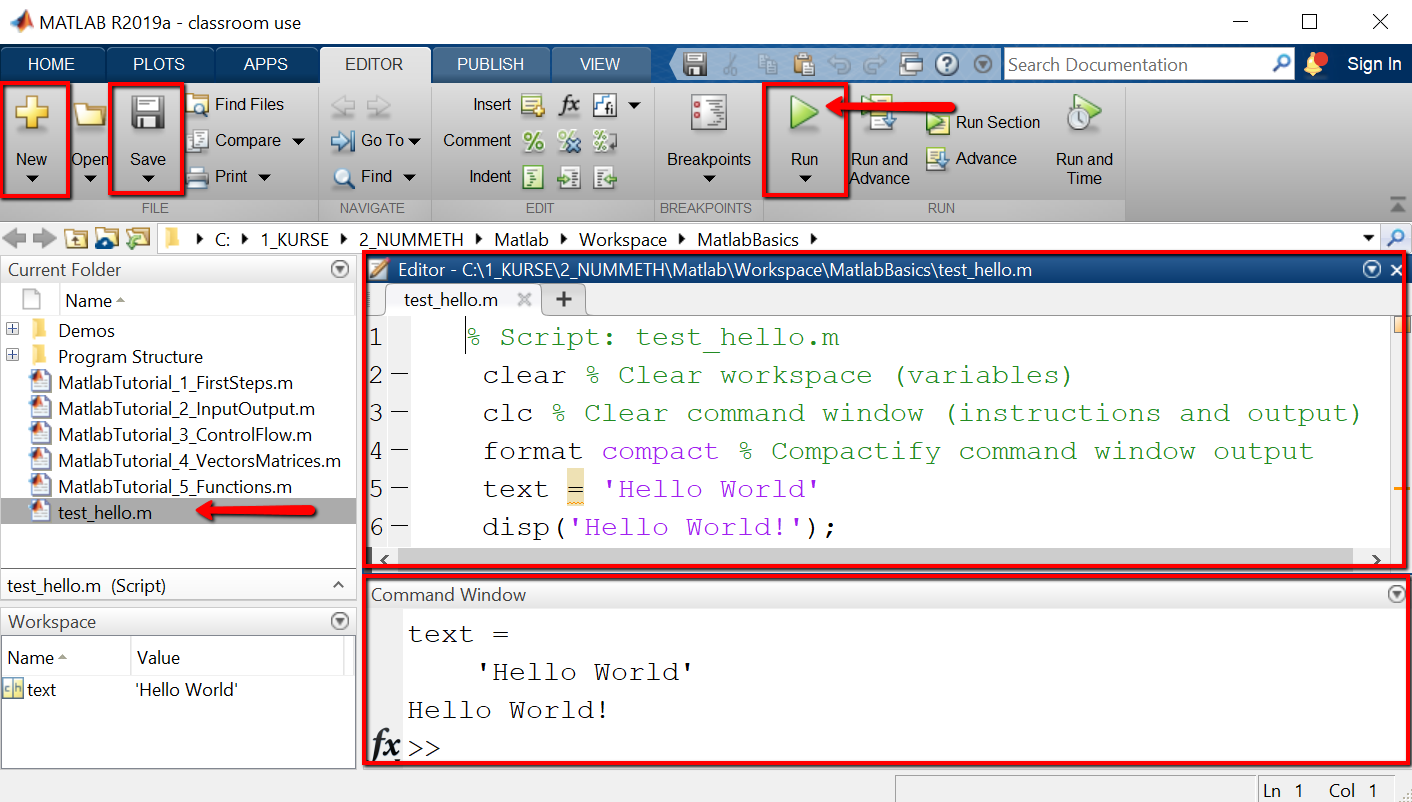Click the Insert Function fx icon
The width and height of the screenshot is (1412, 802).
click(569, 104)
